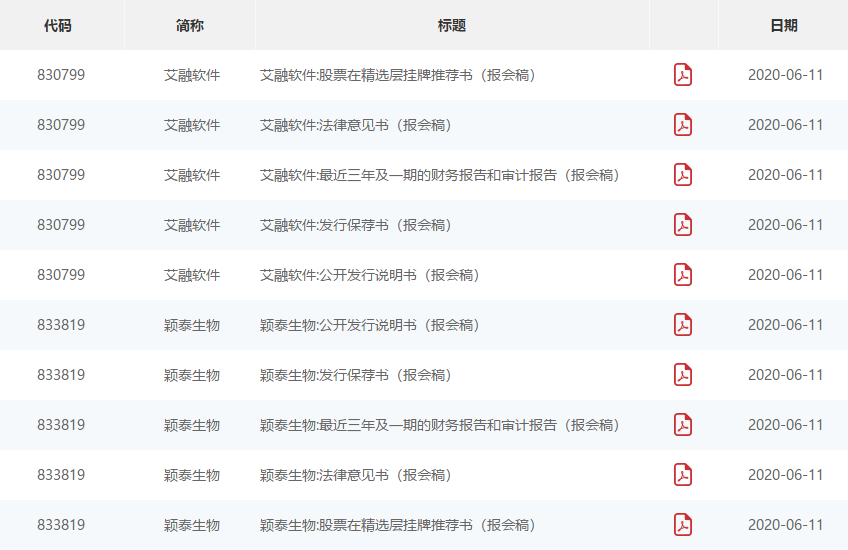
Task: Click title 艾融软件:公开发行说明书（报会稿）
Action: point(369,275)
